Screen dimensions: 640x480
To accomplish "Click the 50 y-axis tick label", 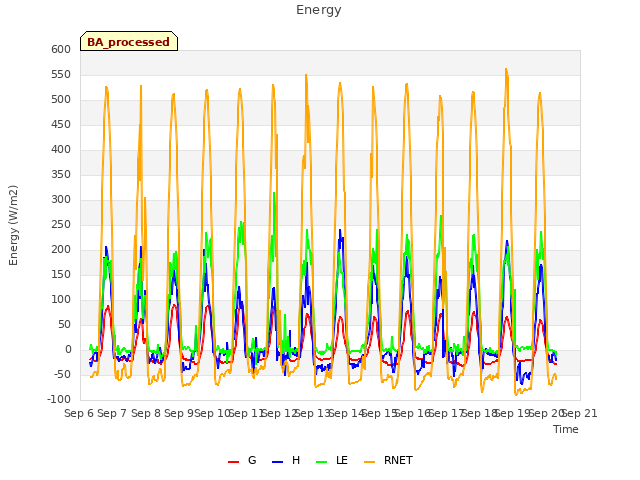I will point(64,325).
